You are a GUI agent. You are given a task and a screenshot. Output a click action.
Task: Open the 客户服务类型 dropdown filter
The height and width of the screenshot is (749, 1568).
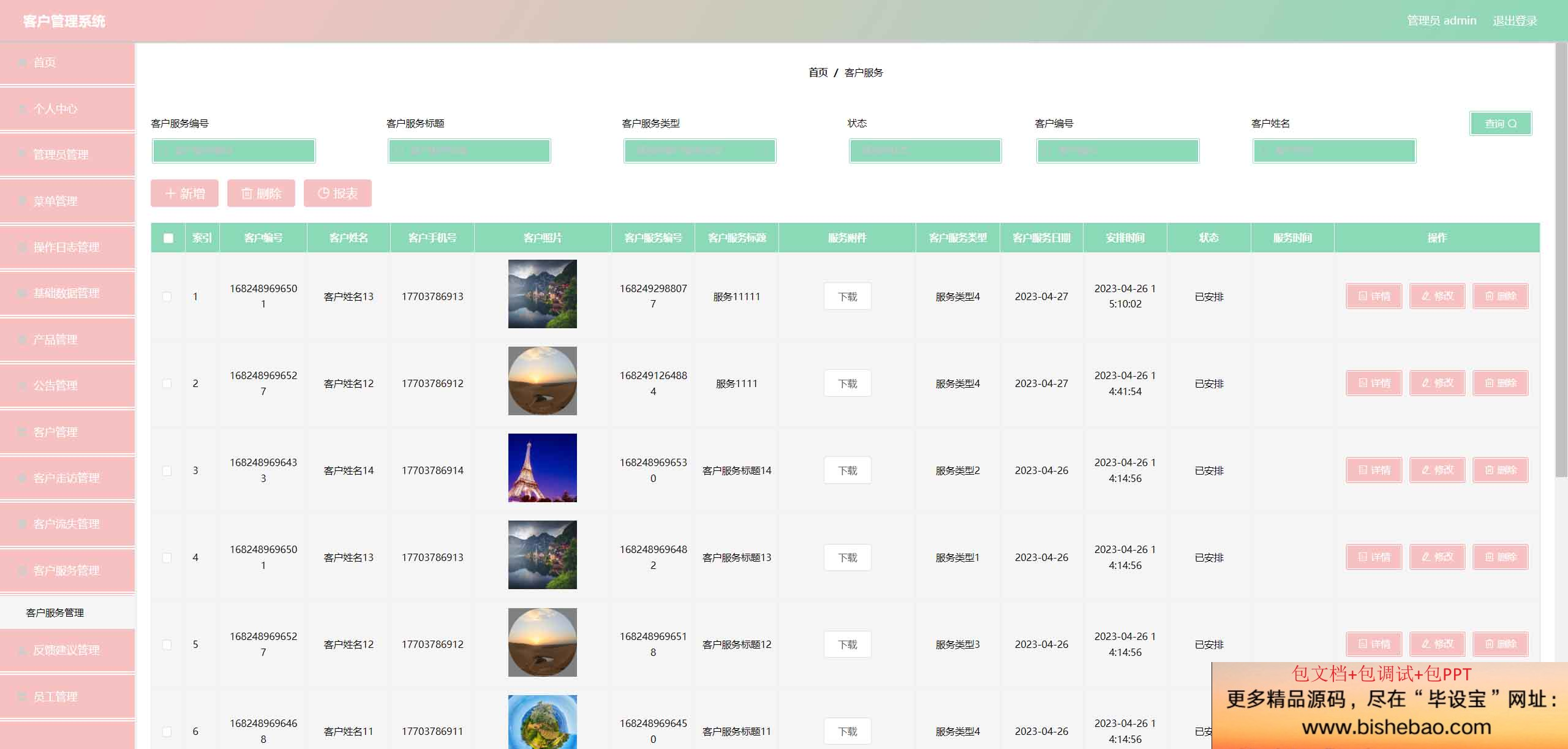click(699, 151)
